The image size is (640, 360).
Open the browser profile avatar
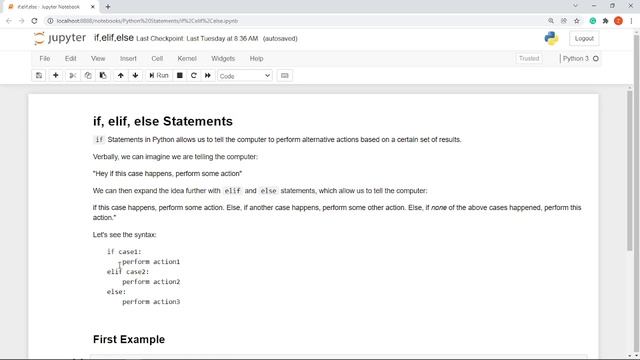pyautogui.click(x=618, y=21)
